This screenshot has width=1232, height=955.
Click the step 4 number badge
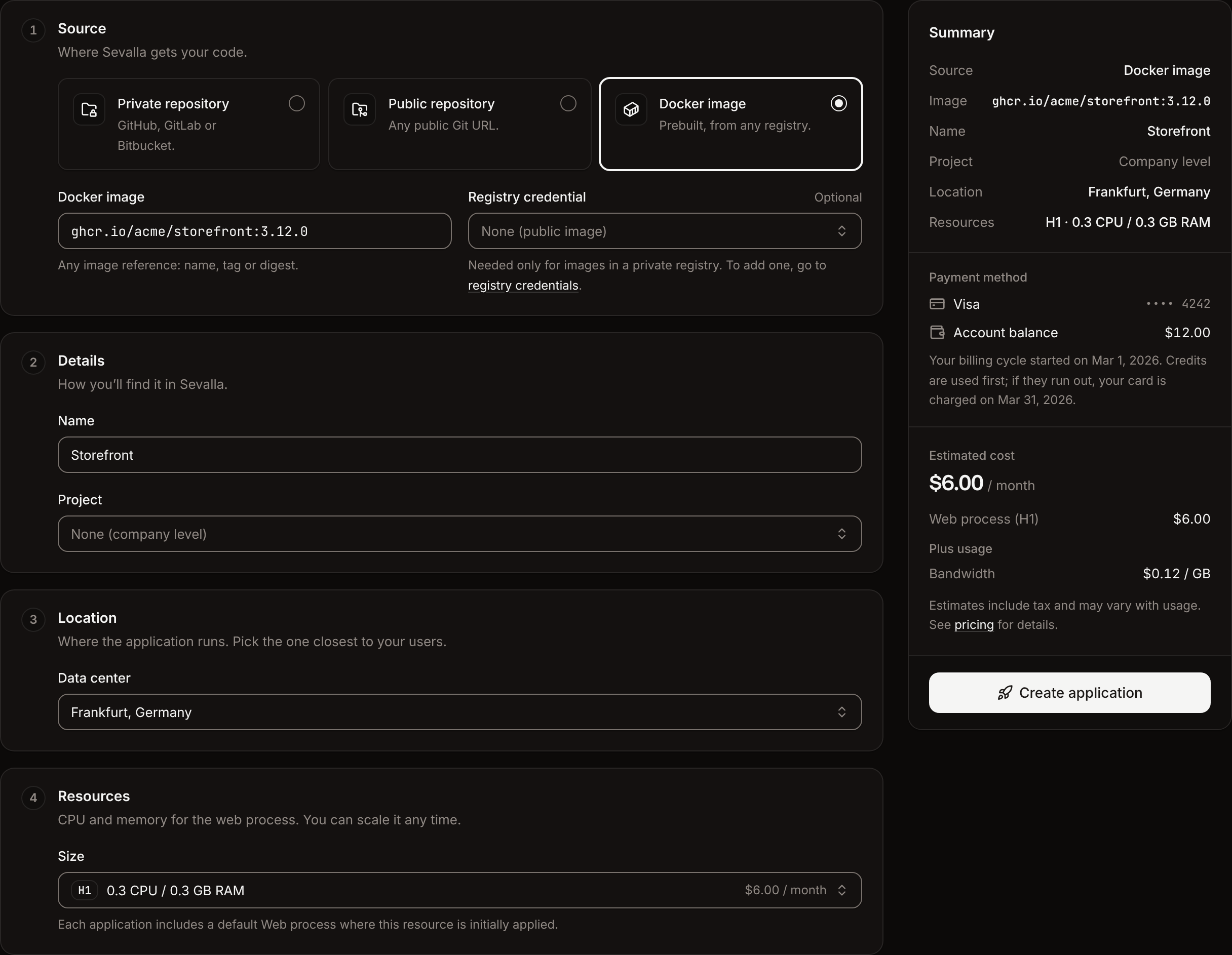[x=33, y=797]
